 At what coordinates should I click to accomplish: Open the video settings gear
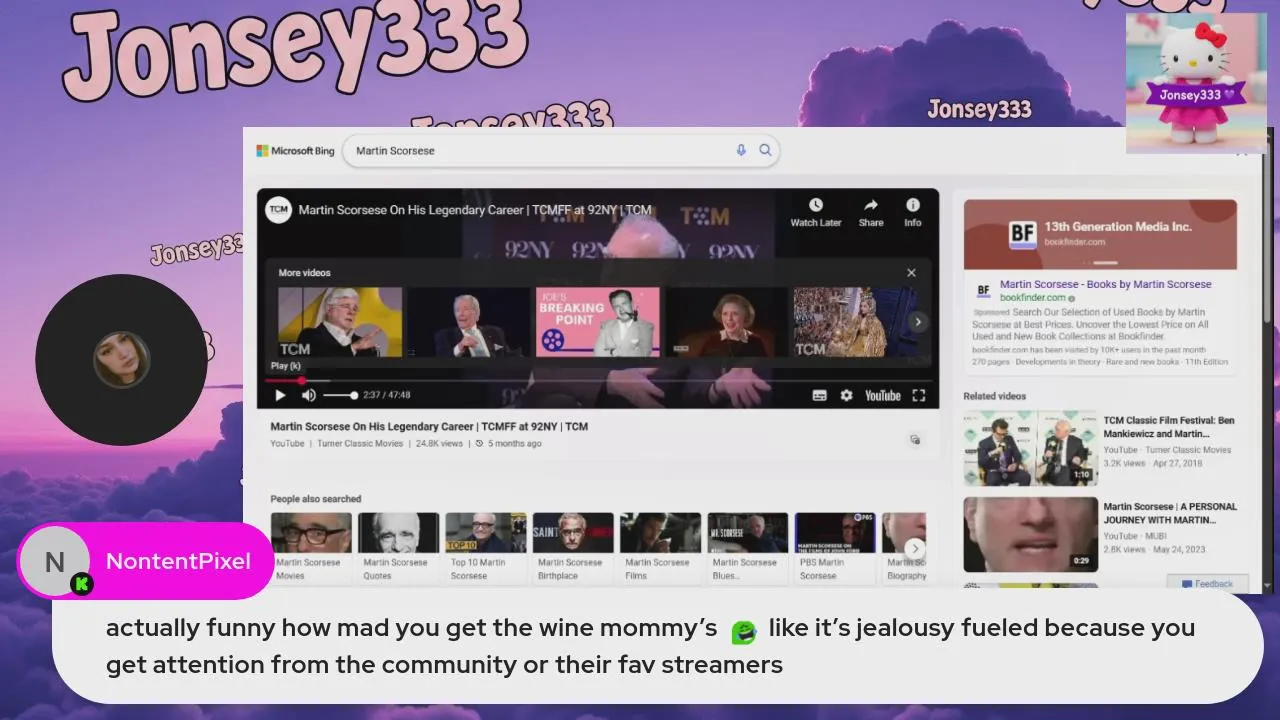847,395
